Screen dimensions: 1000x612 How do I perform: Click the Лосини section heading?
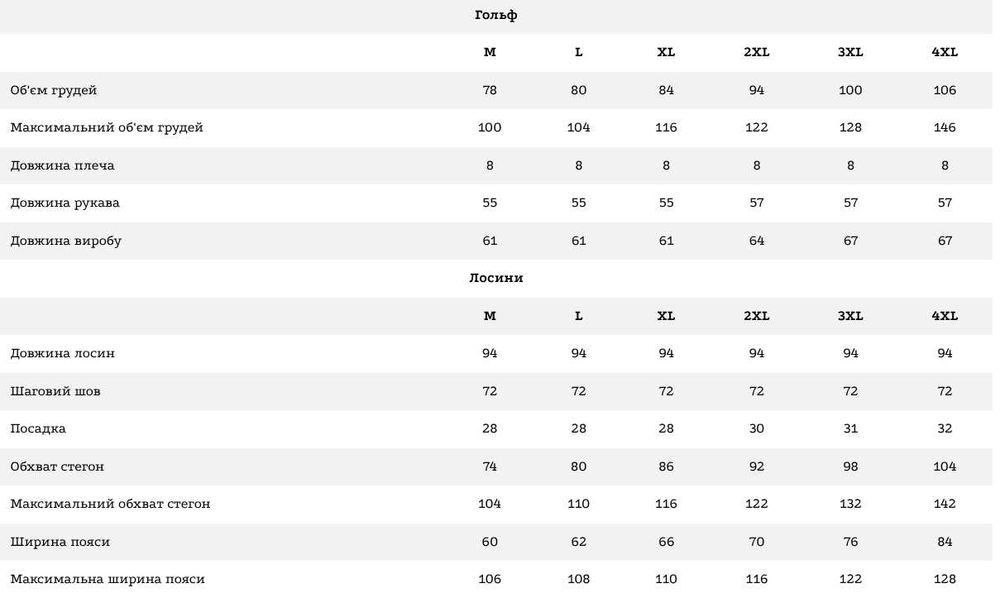[x=495, y=278]
